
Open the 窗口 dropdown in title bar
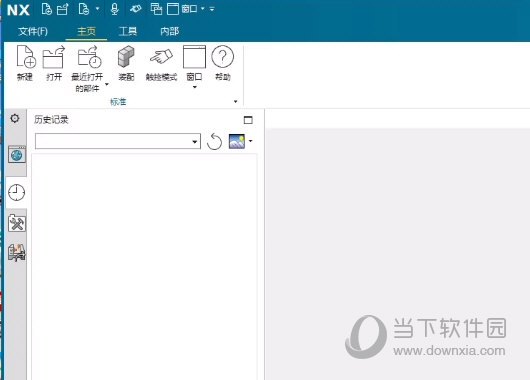202,8
